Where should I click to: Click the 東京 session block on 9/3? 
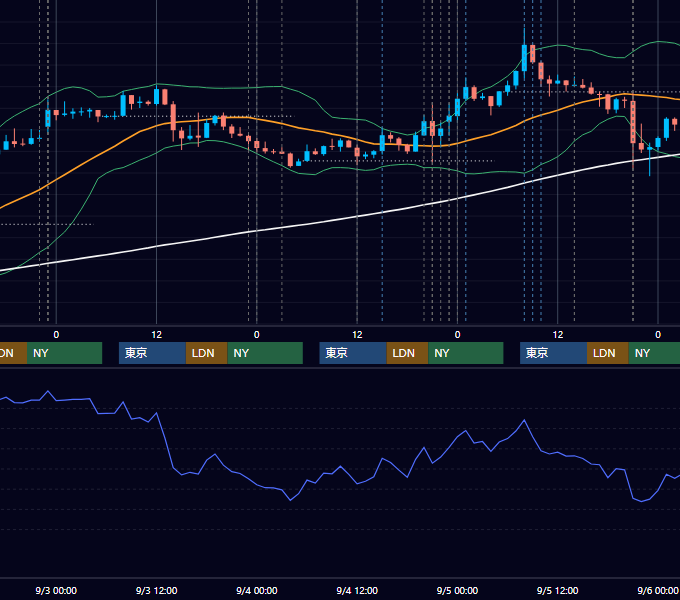click(152, 353)
